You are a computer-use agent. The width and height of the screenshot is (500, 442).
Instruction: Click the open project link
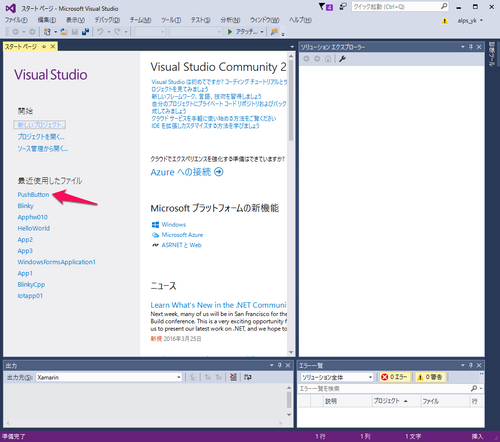41,137
